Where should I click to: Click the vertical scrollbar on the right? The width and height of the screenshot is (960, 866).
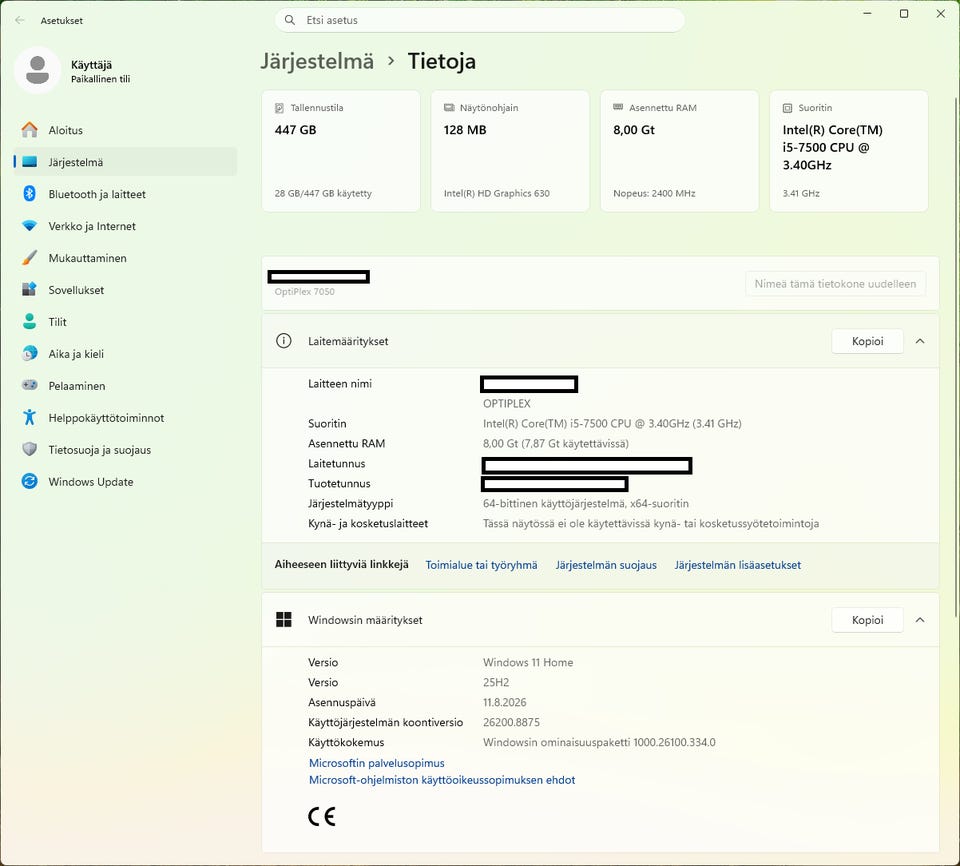956,355
